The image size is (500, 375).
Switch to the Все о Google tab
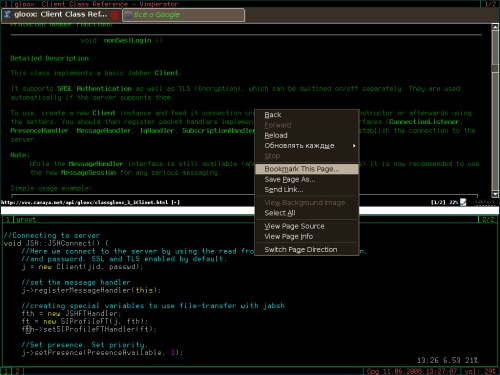click(x=183, y=15)
